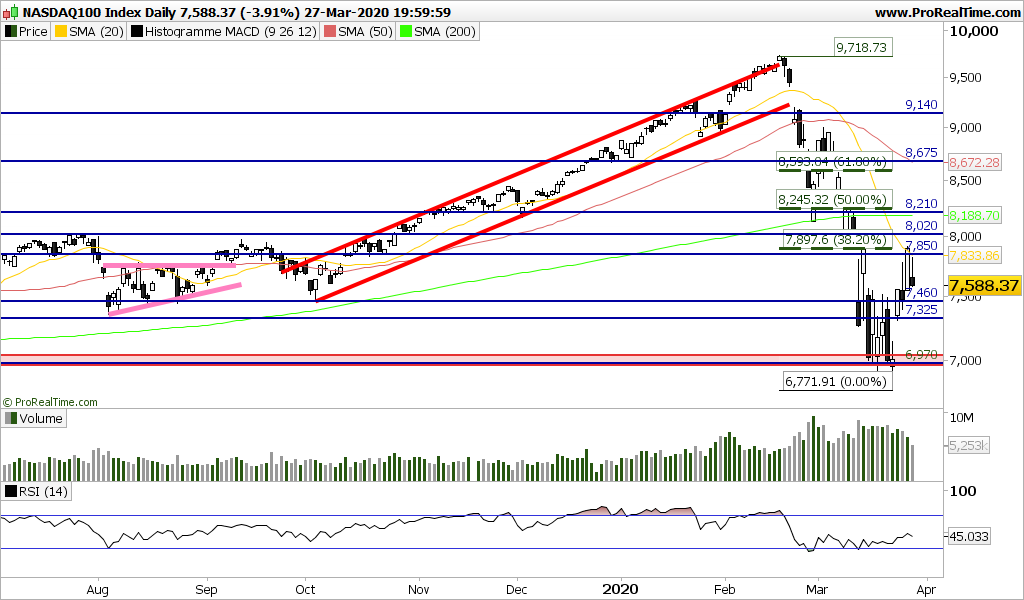
Task: Open the RSI (14) indicator label
Action: point(43,491)
